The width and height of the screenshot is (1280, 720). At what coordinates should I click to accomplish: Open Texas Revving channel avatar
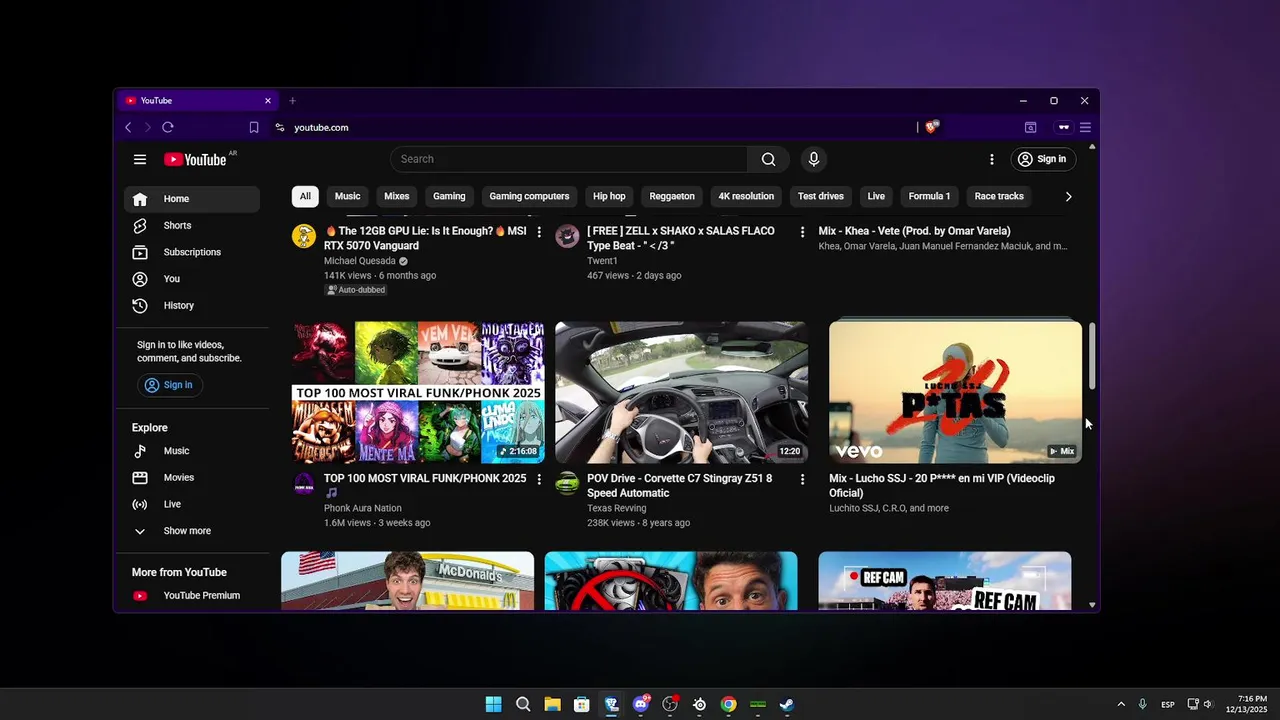click(567, 483)
